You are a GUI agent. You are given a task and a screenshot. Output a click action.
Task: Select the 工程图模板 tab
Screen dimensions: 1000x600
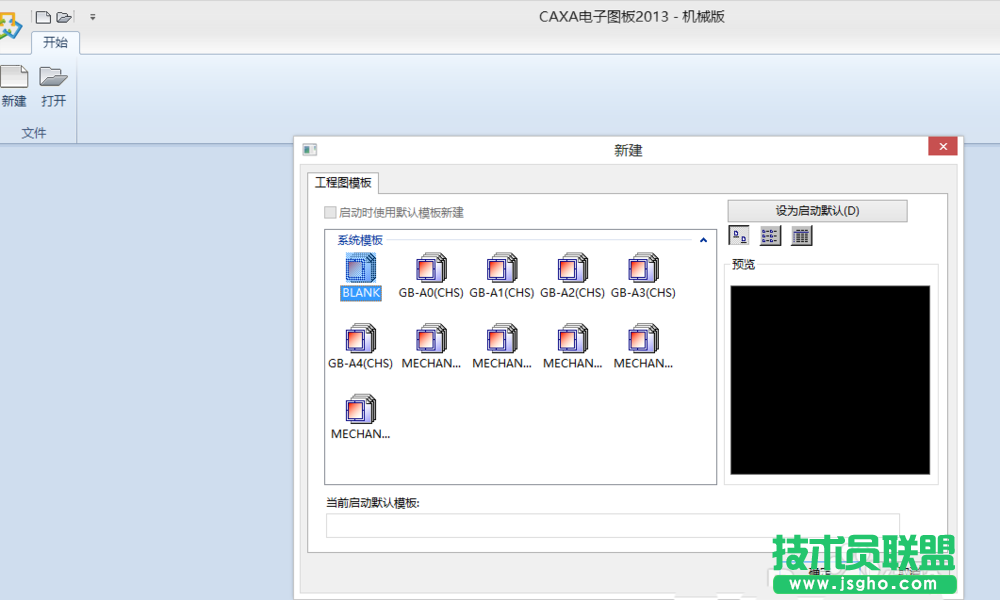344,183
